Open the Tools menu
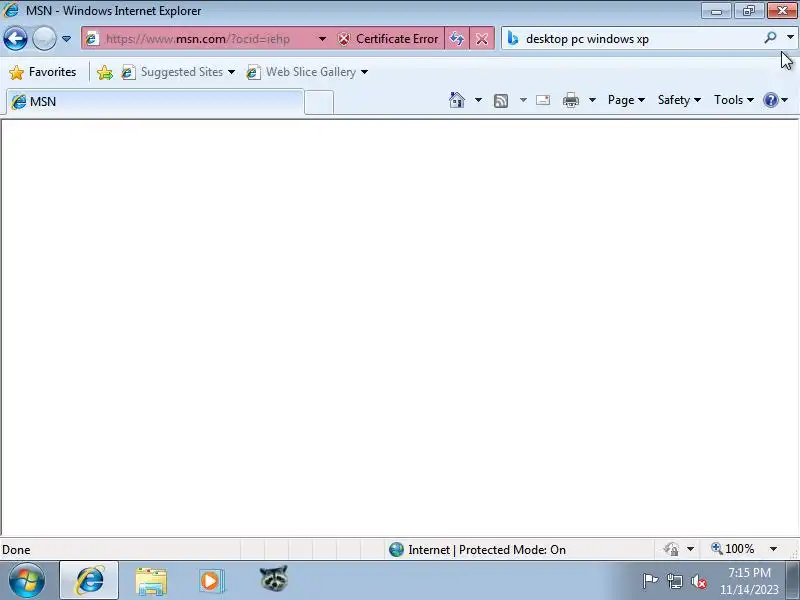The height and width of the screenshot is (600, 800). tap(734, 100)
